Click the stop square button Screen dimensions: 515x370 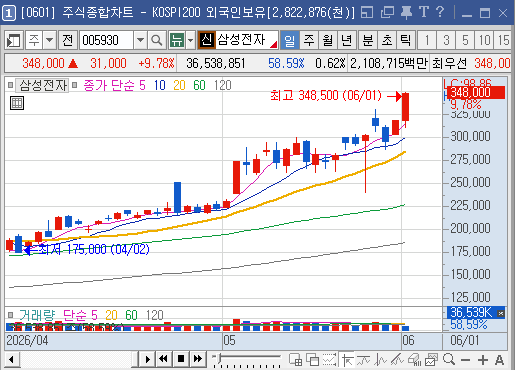coord(181,359)
